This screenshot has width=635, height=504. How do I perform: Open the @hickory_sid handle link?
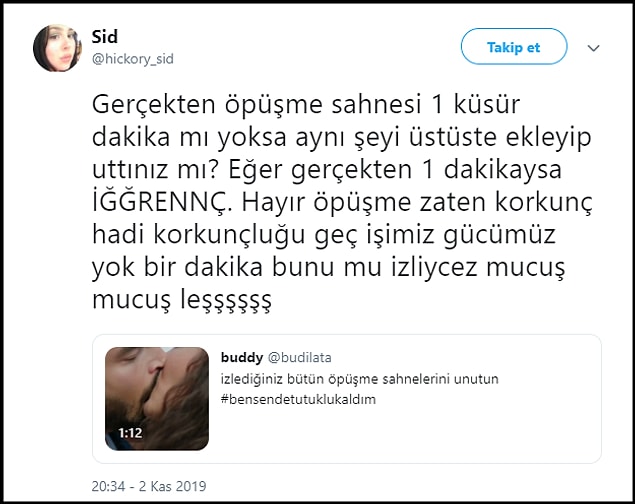click(133, 59)
